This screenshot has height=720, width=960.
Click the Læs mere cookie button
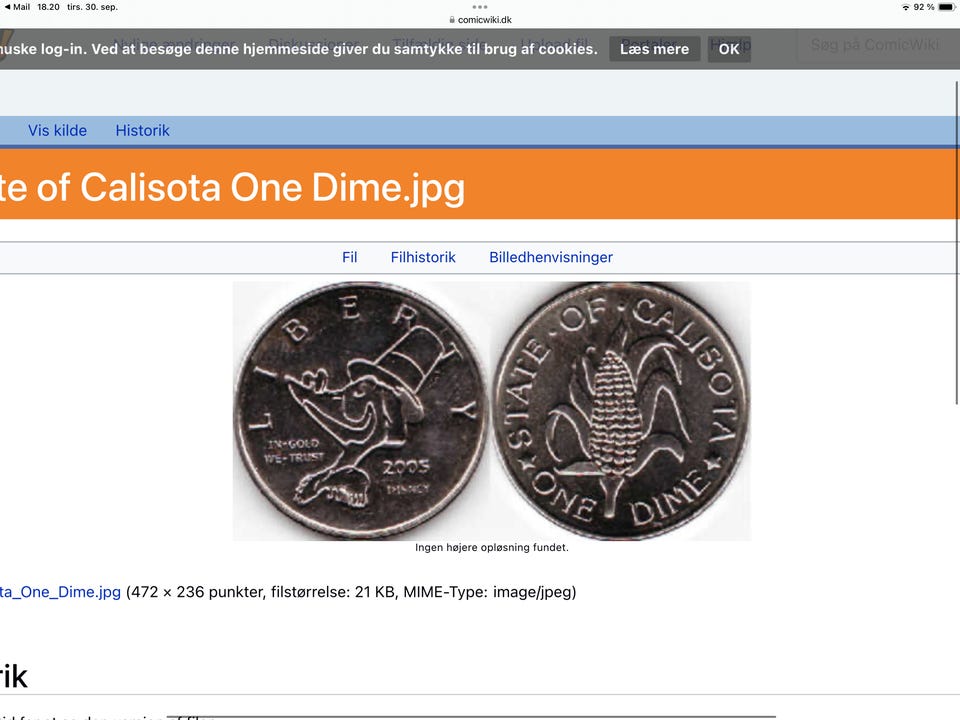tap(654, 49)
